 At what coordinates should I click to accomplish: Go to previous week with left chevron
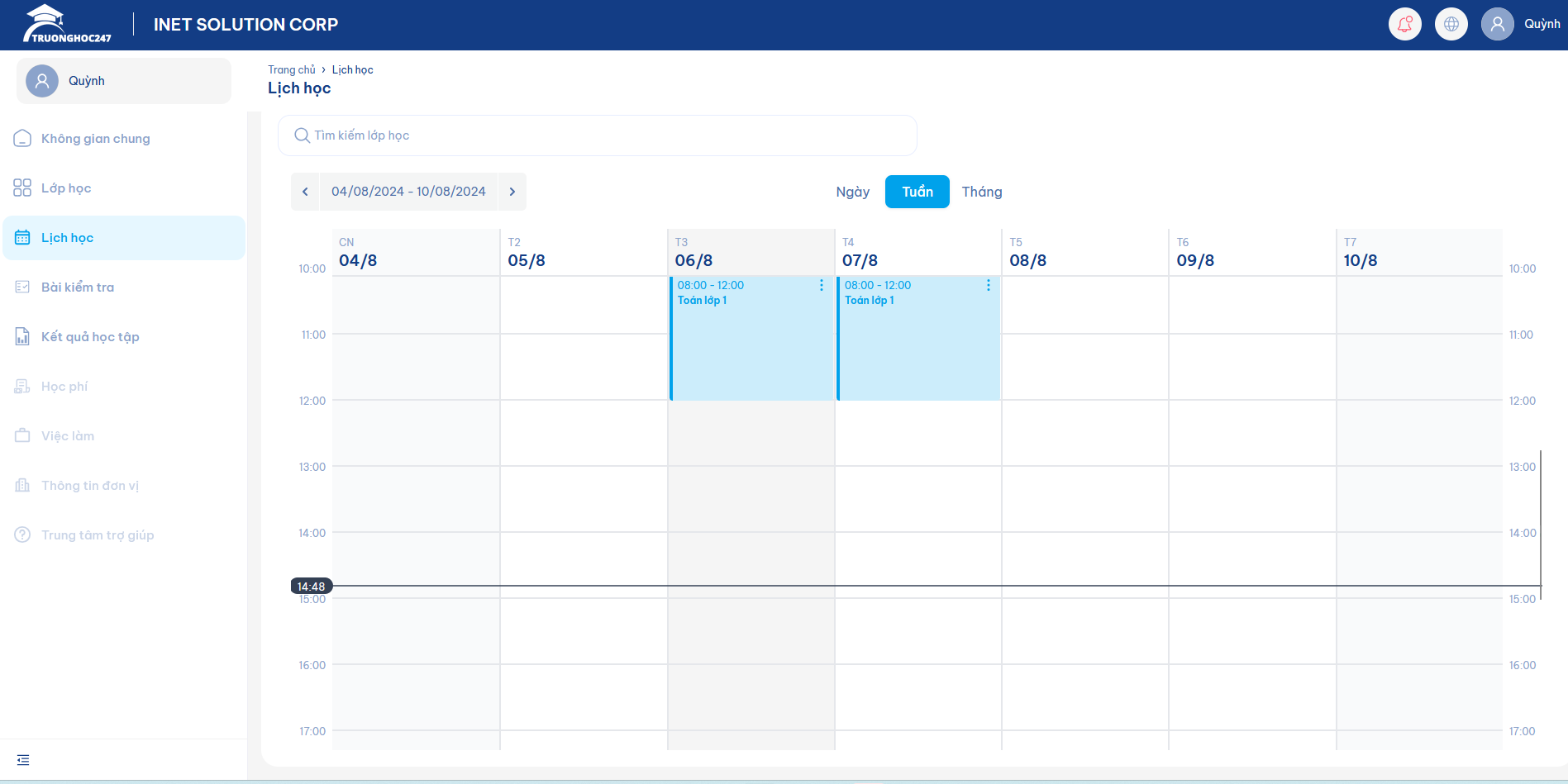tap(305, 192)
